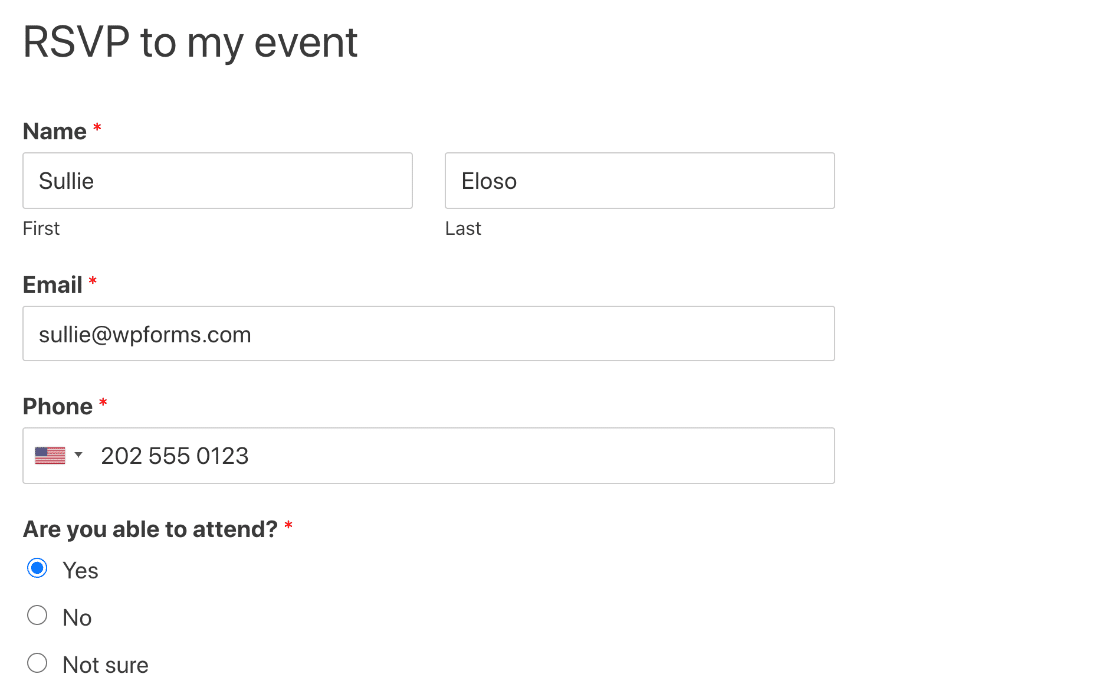The width and height of the screenshot is (1116, 700).
Task: Click the Last name field containing Eloso
Action: click(639, 181)
